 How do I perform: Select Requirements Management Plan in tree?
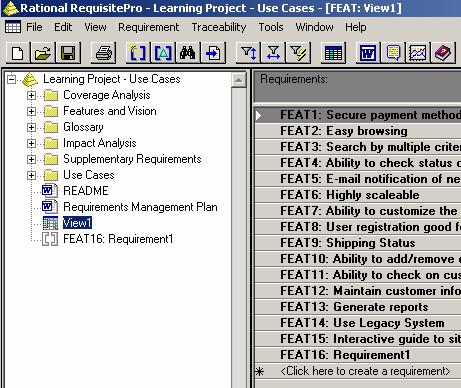(x=140, y=207)
